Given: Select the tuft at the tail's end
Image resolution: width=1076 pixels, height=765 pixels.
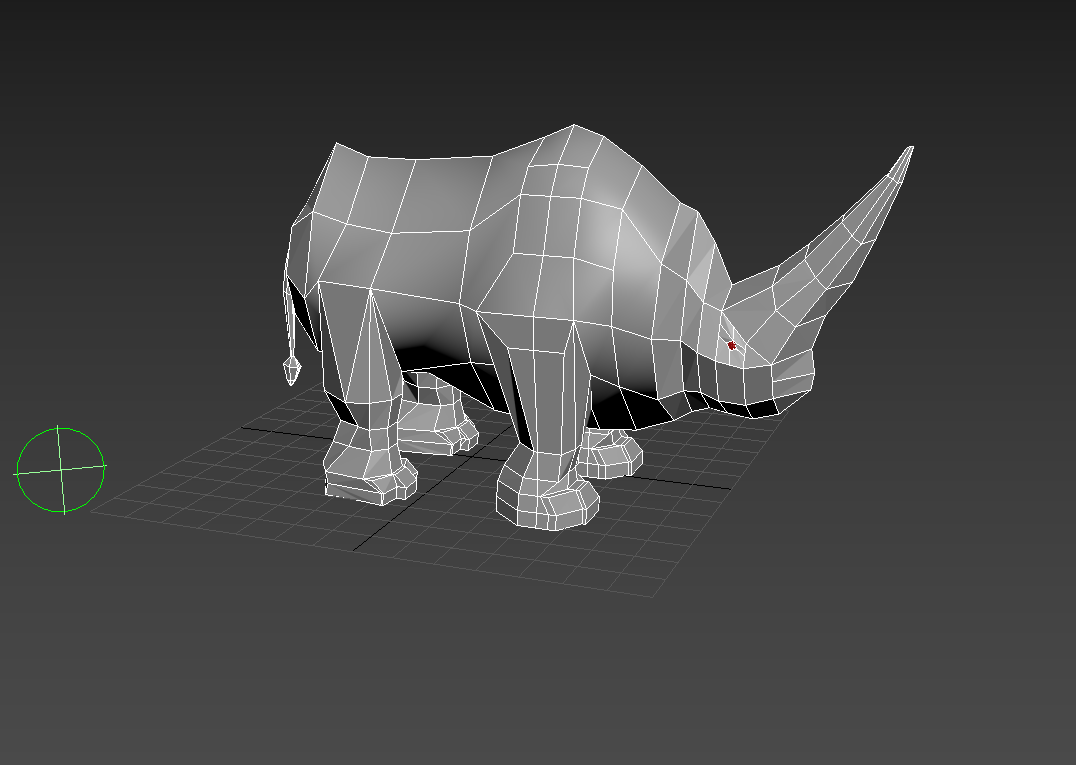Looking at the screenshot, I should pyautogui.click(x=291, y=370).
